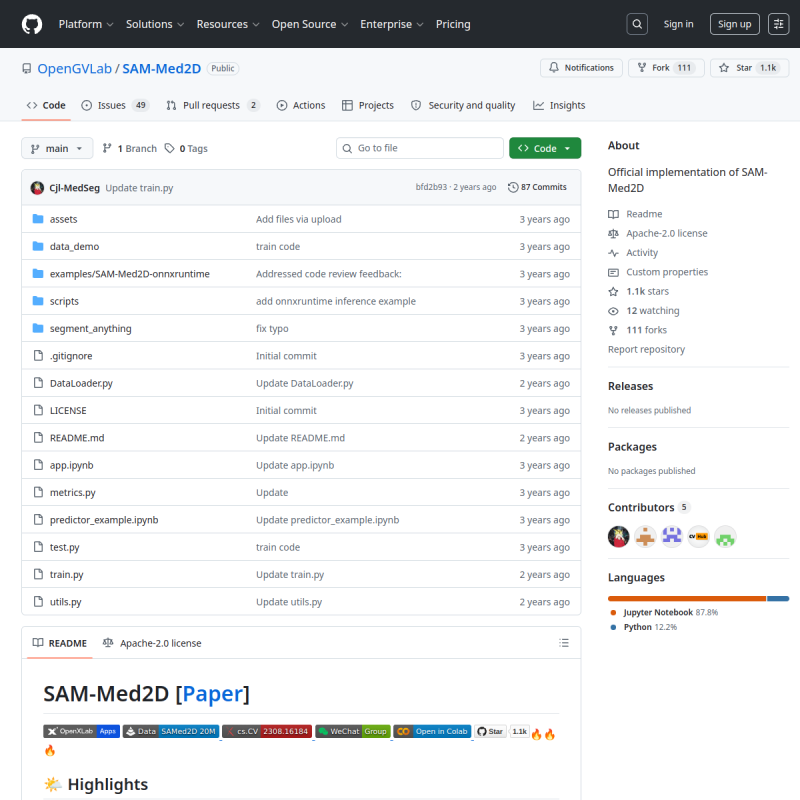This screenshot has width=800, height=800.
Task: Open the Insights tab
Action: click(x=559, y=105)
